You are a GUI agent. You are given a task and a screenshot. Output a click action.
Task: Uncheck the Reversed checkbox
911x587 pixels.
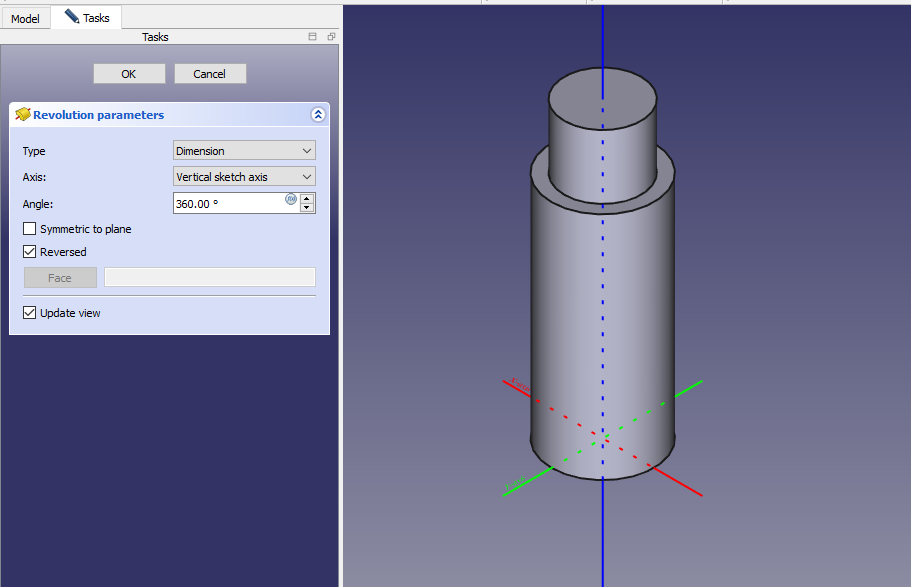pos(30,252)
